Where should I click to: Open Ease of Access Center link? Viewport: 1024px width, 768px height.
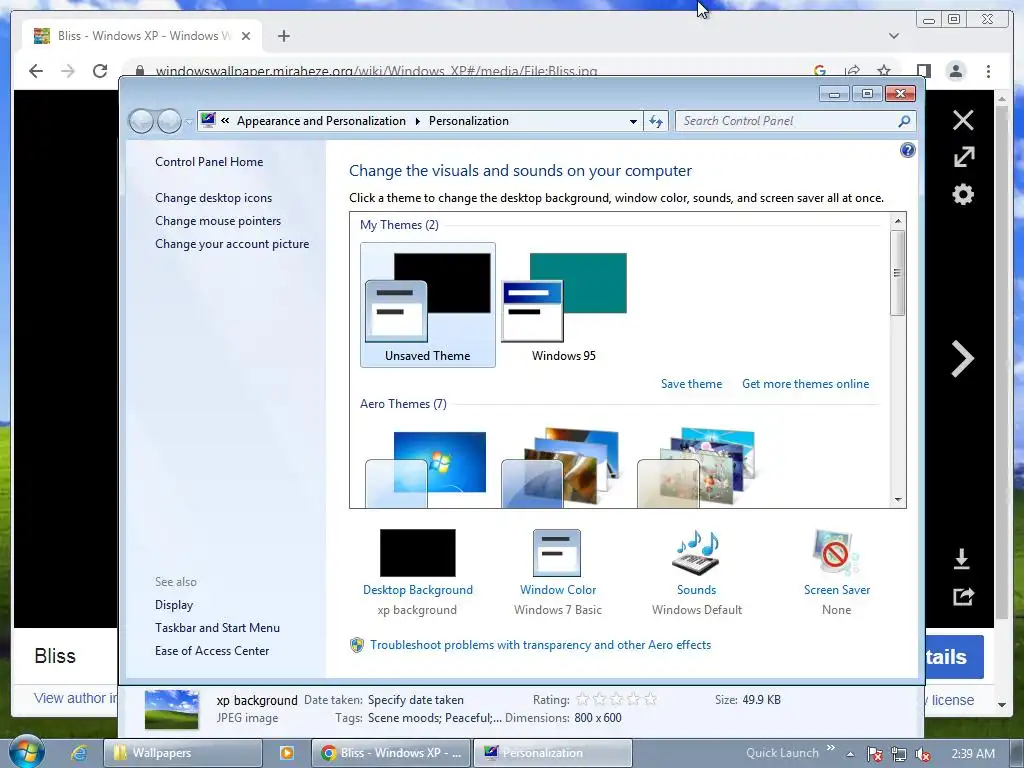[212, 650]
